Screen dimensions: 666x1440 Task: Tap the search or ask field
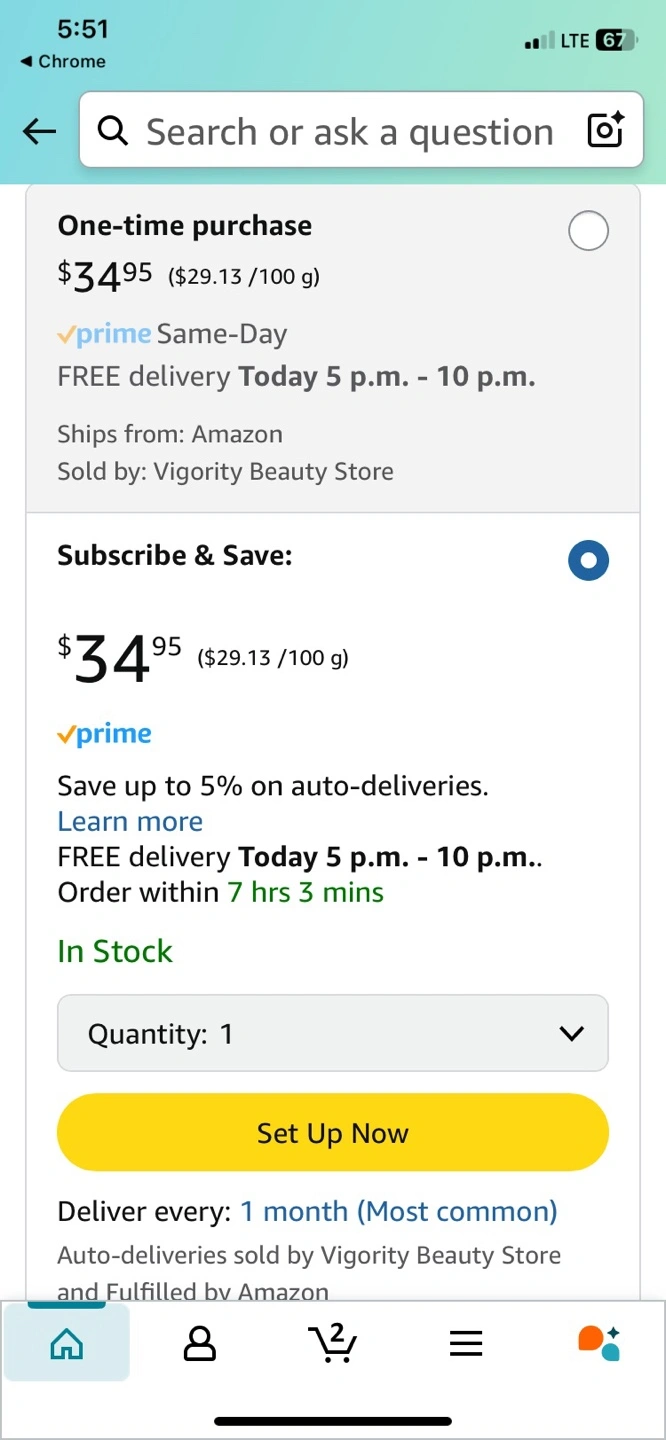point(350,131)
